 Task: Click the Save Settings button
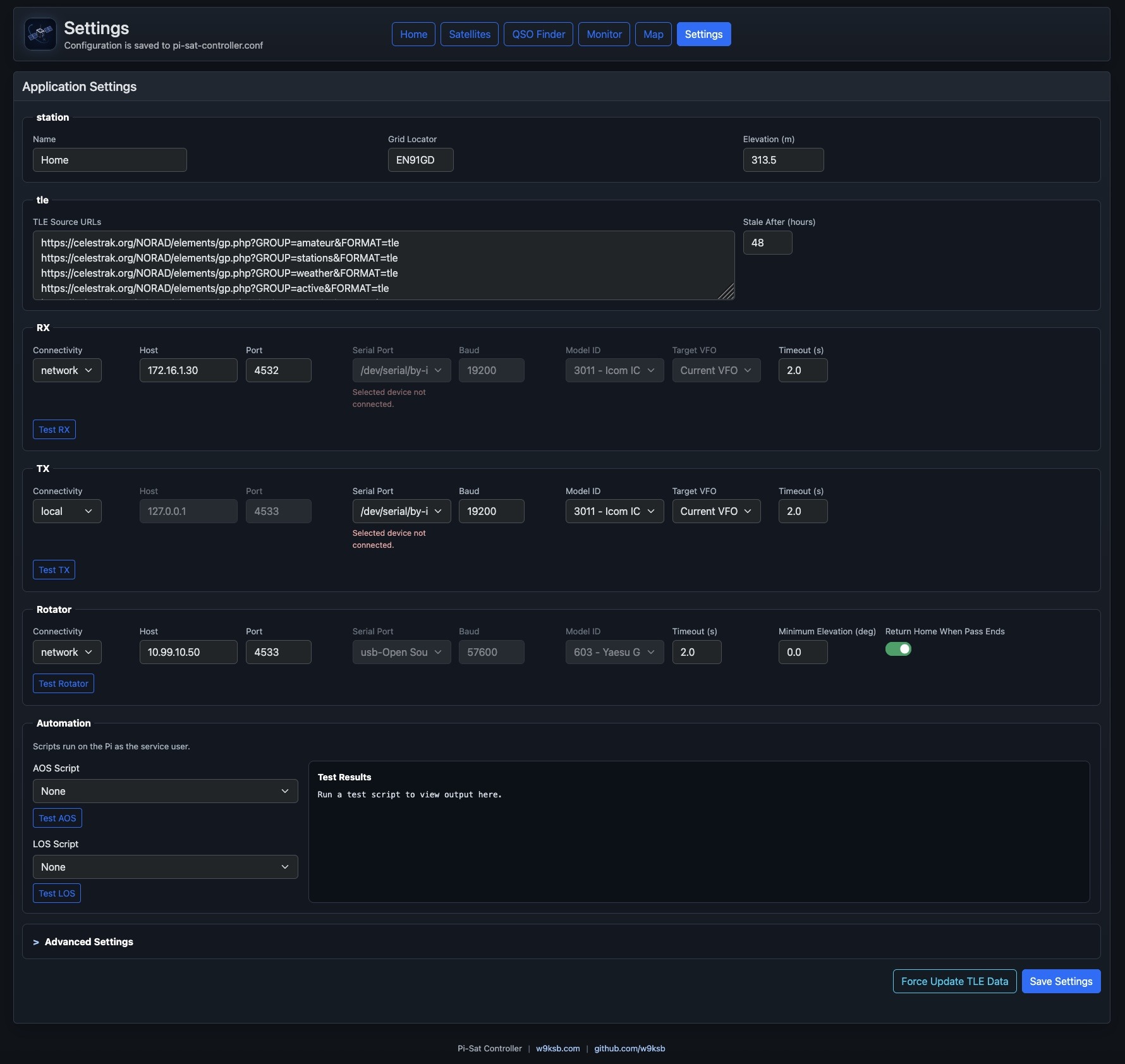(x=1061, y=981)
